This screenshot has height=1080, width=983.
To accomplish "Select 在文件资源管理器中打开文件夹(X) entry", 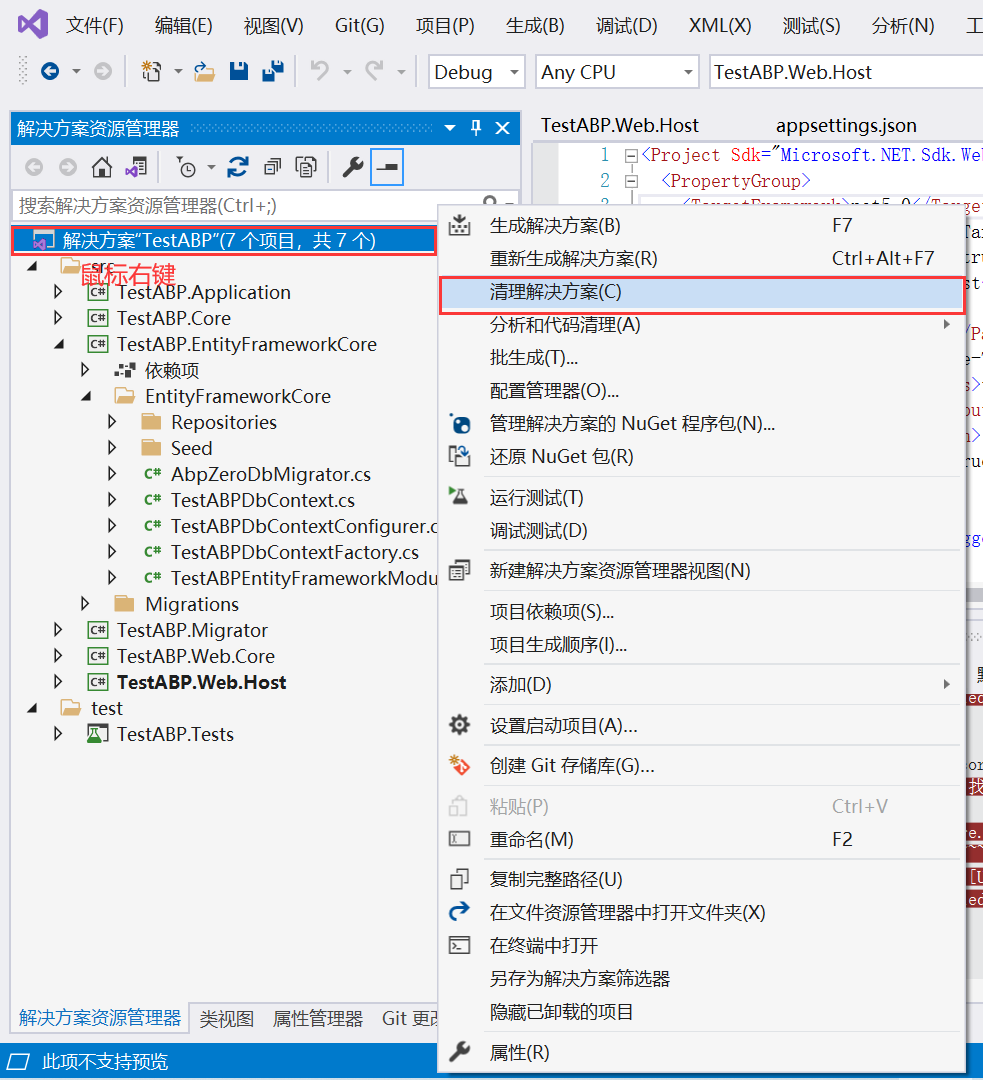I will 701,913.
